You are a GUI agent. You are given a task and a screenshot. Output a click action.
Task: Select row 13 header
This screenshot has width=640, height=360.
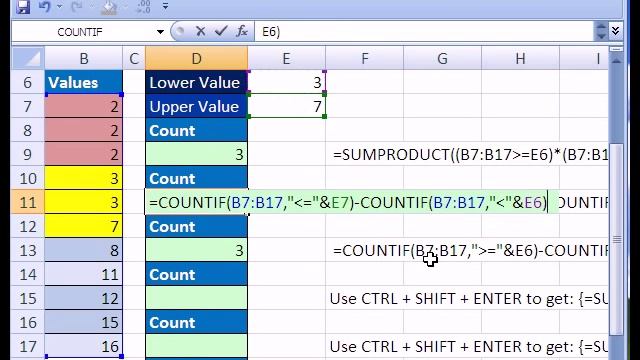click(28, 250)
